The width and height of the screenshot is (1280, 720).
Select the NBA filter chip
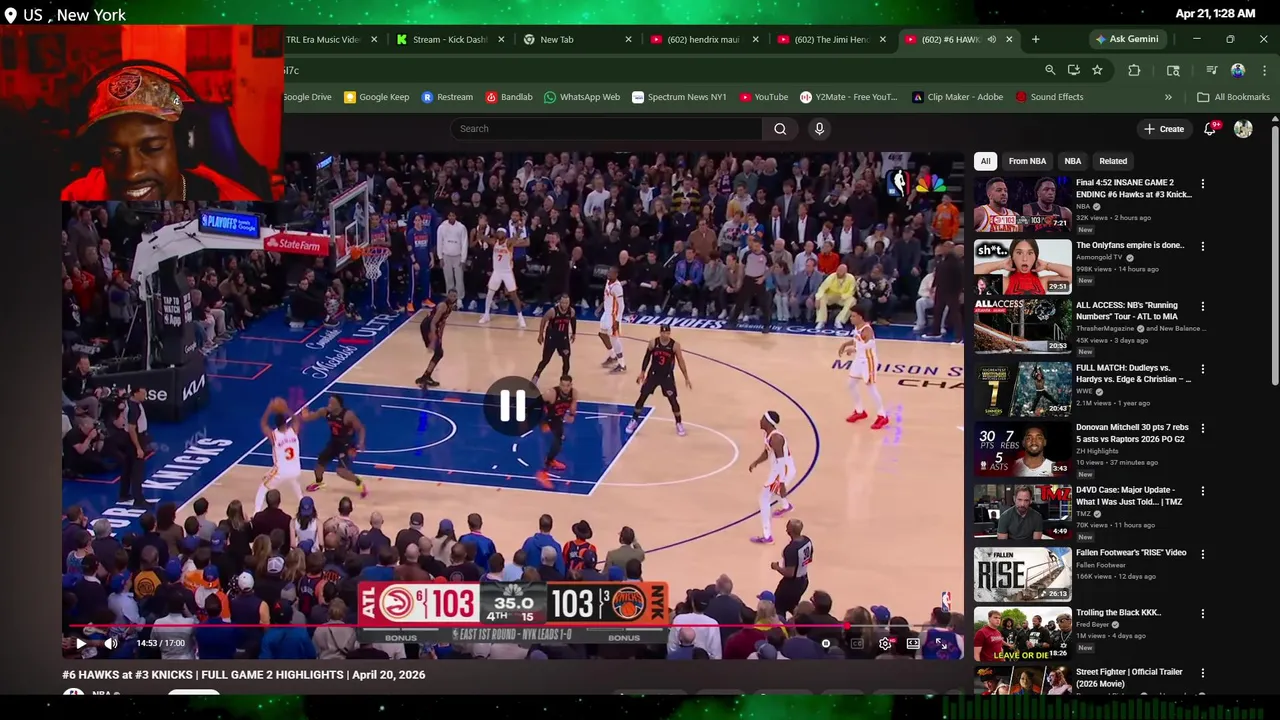(1072, 161)
